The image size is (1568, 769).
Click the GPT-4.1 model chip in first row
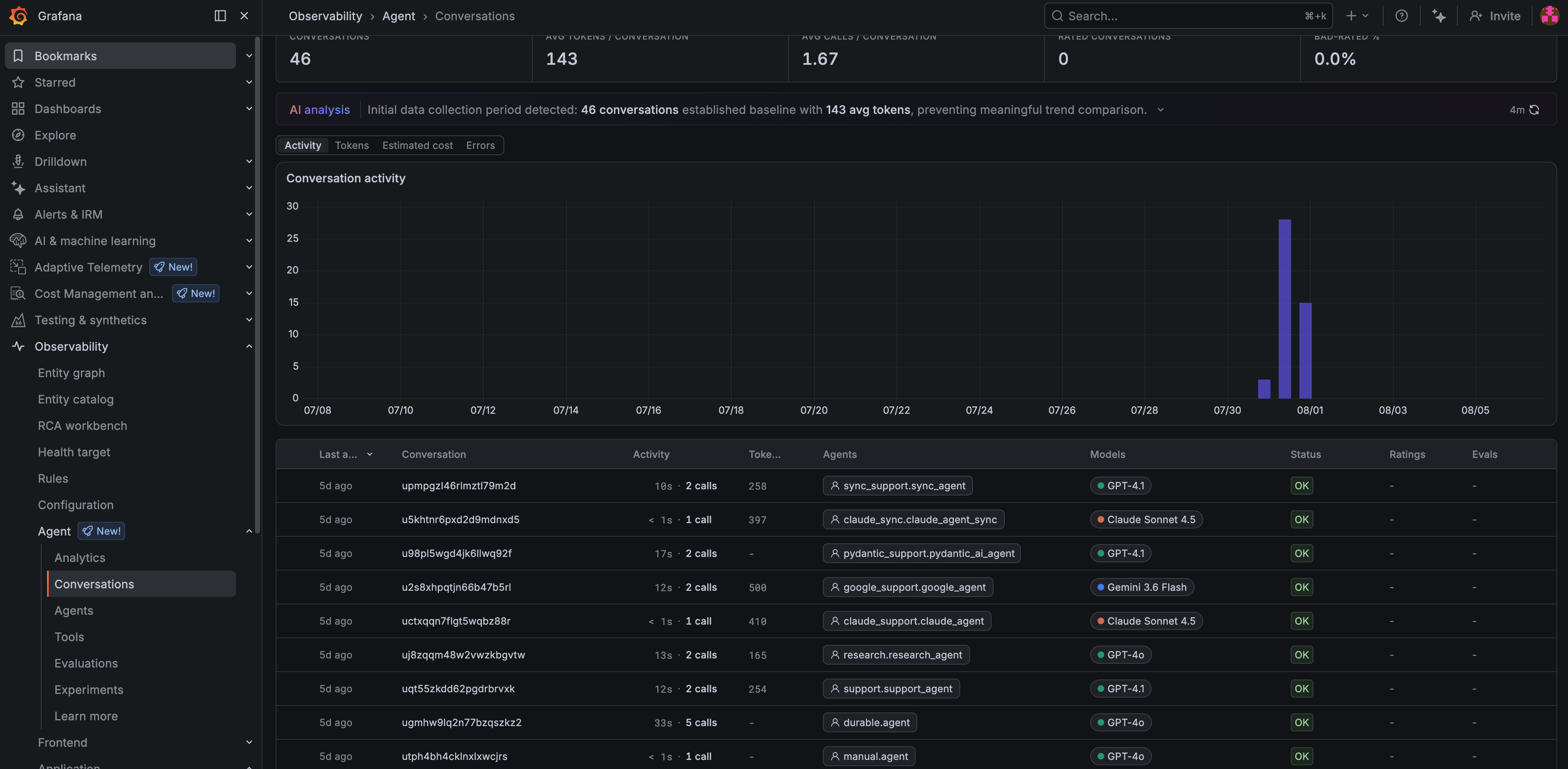coord(1120,486)
